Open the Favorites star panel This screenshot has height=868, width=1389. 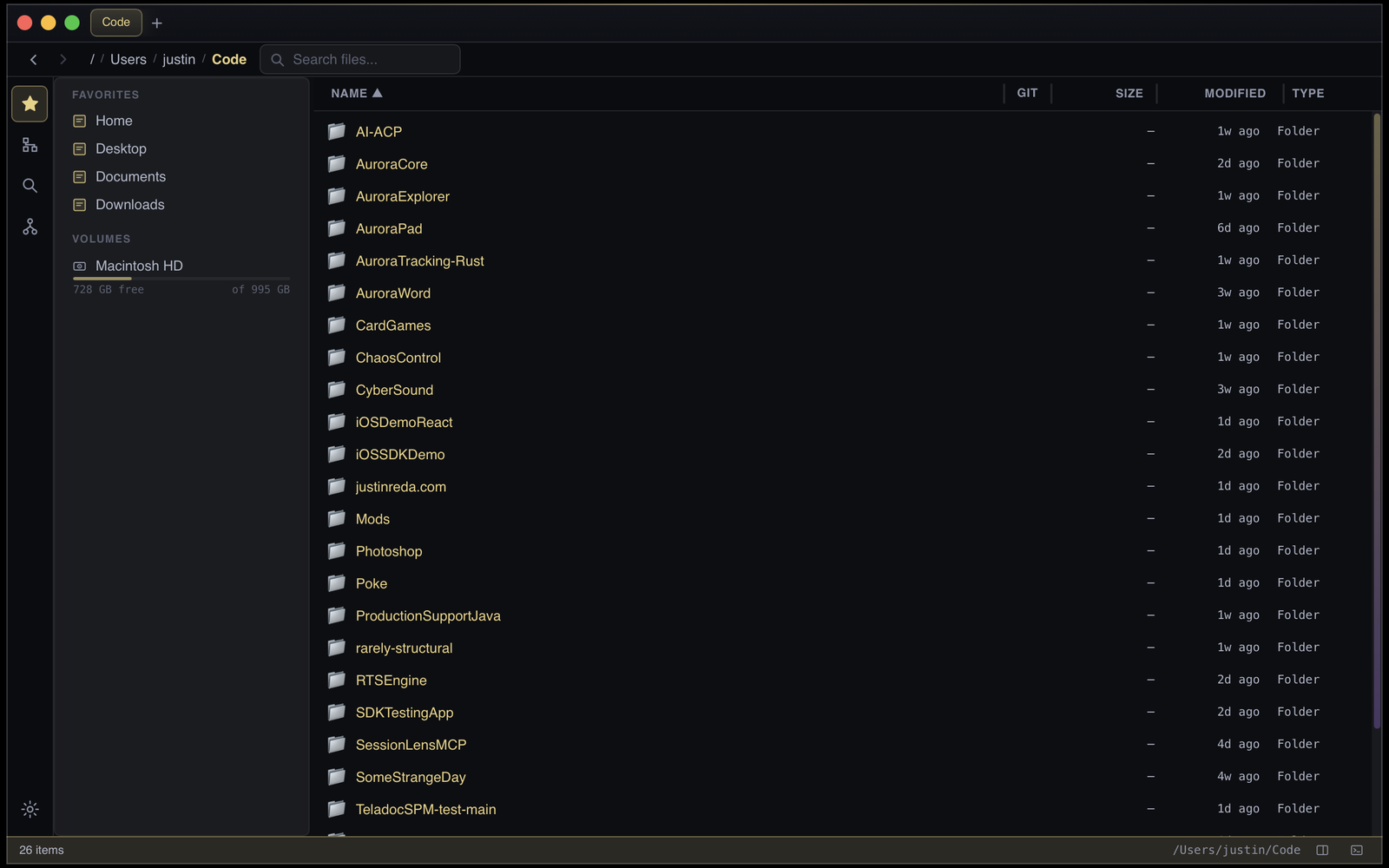(30, 104)
